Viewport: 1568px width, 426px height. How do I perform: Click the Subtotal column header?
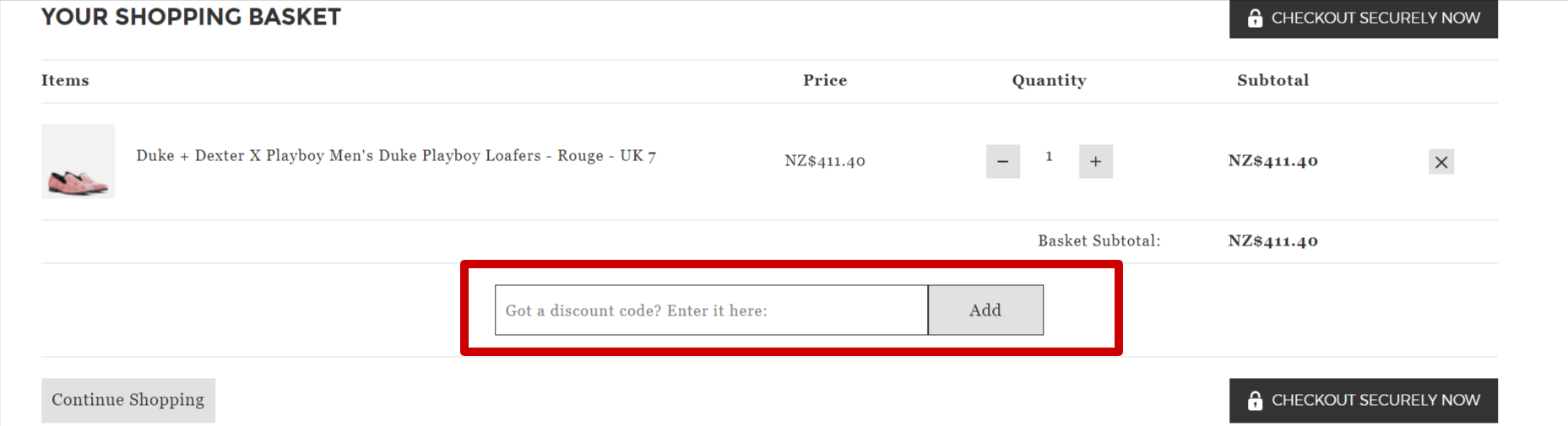coord(1272,80)
